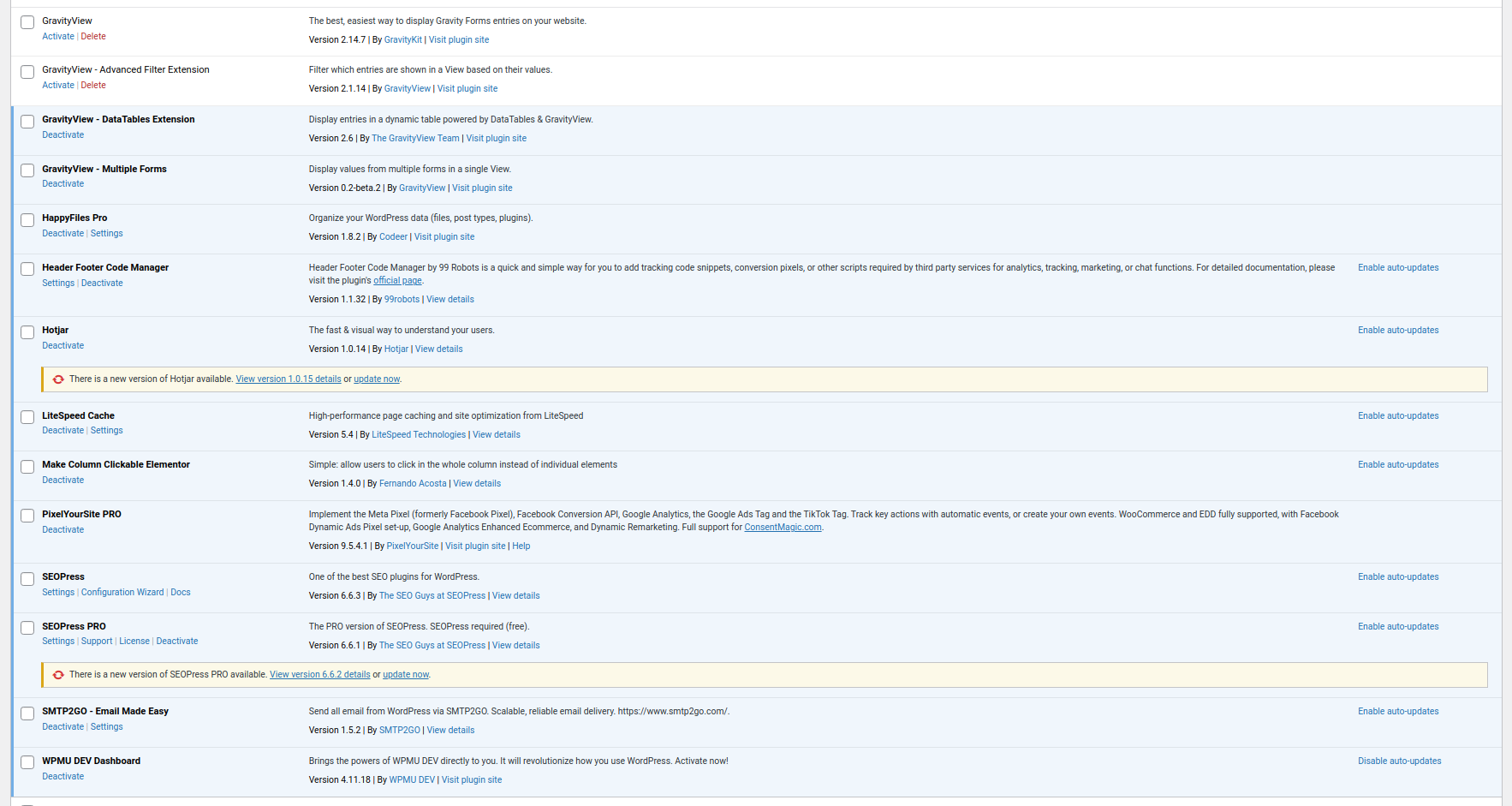This screenshot has height=806, width=1512.
Task: Select the HappyFiles Pro checkbox
Action: [x=27, y=220]
